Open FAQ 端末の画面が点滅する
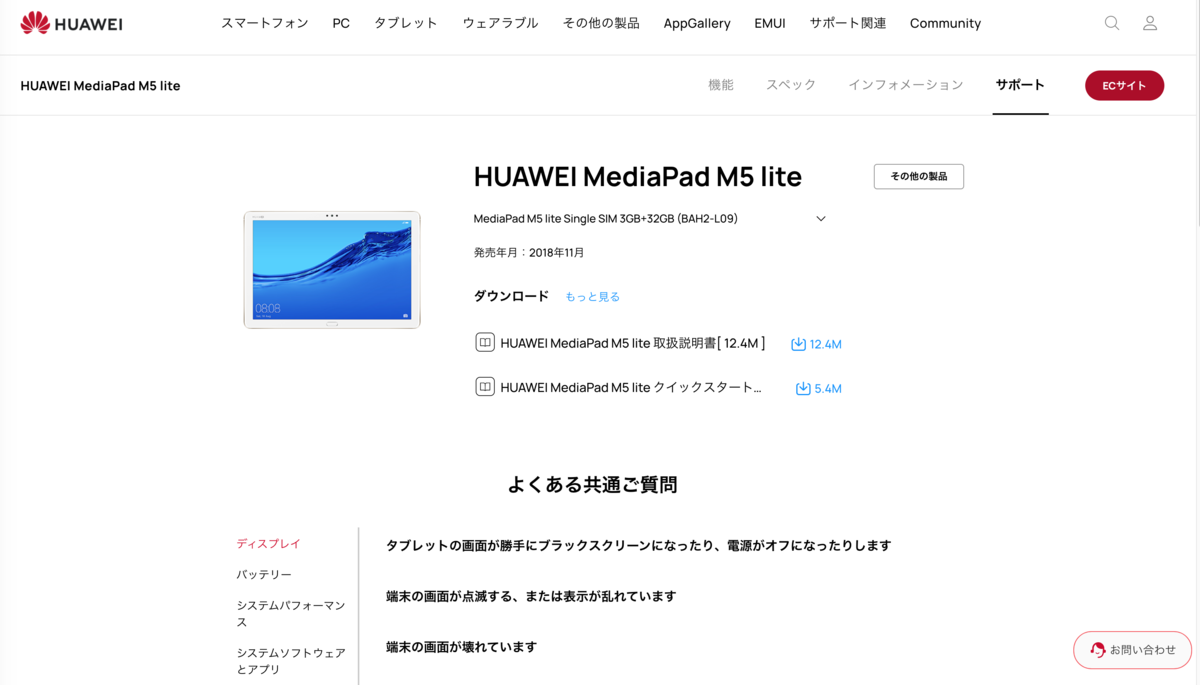This screenshot has width=1200, height=685. point(531,596)
